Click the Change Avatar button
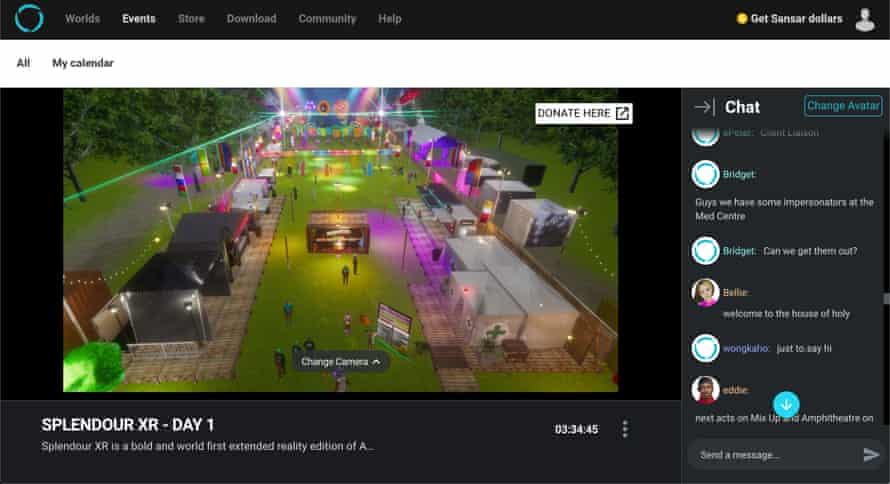This screenshot has width=890, height=484. click(843, 106)
